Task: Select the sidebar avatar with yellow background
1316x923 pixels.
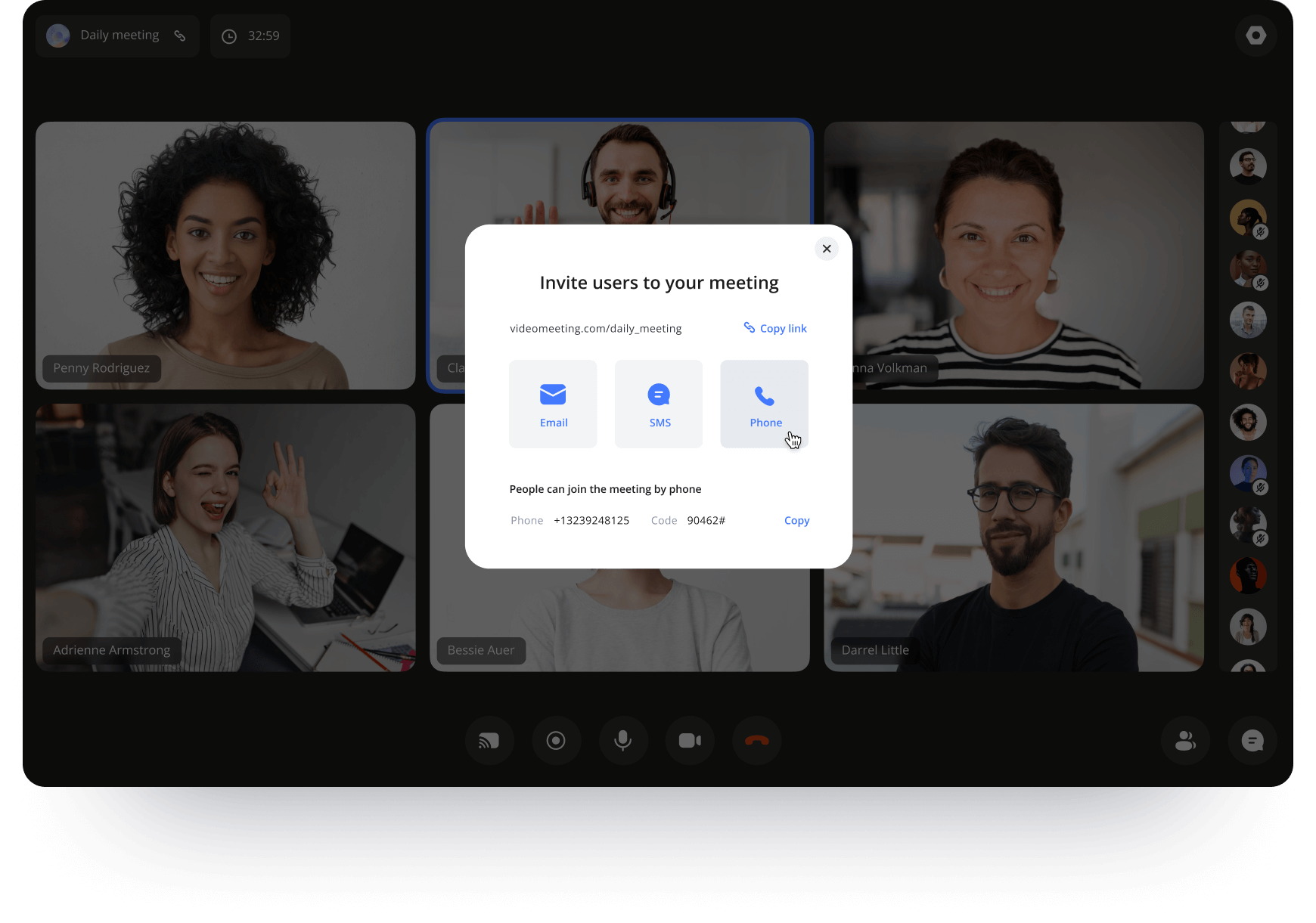Action: point(1248,218)
